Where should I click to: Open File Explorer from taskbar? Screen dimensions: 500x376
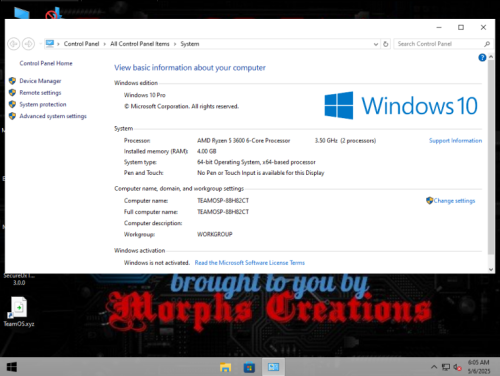[x=226, y=367]
